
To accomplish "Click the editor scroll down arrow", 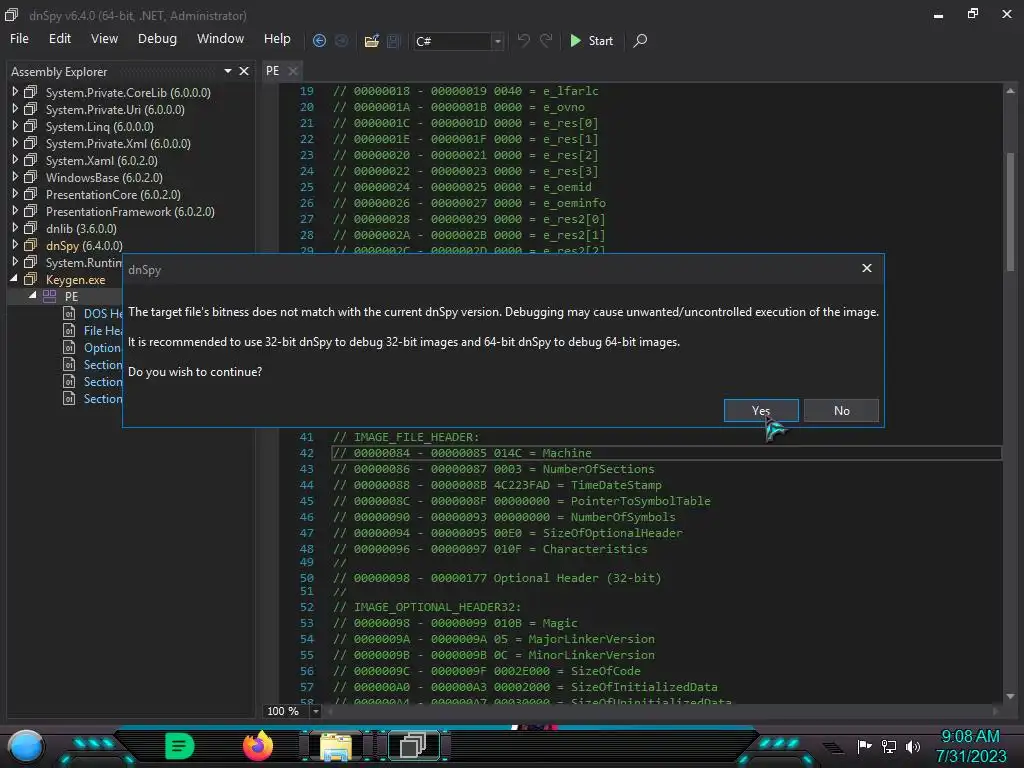I will coord(1010,696).
